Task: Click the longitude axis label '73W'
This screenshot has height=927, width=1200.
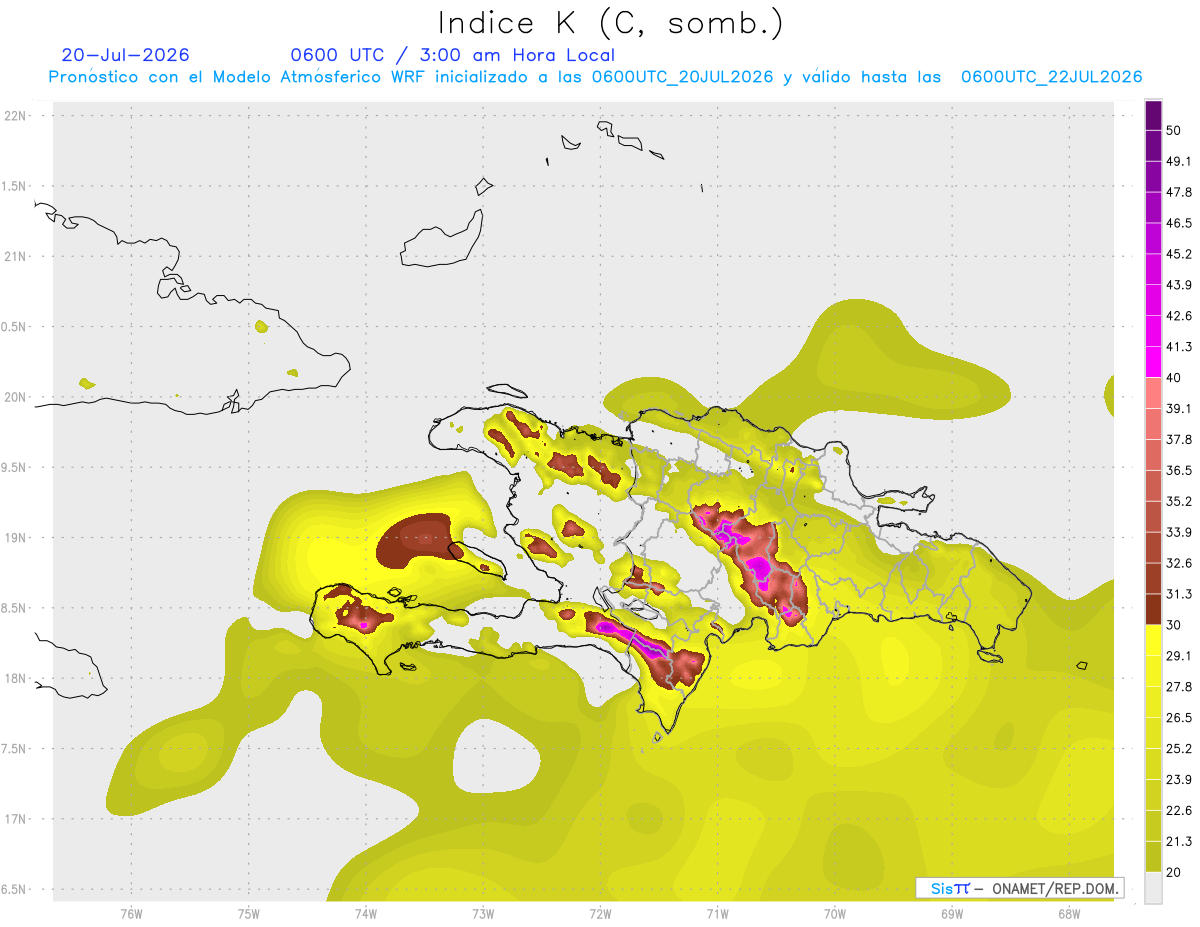Action: [483, 912]
